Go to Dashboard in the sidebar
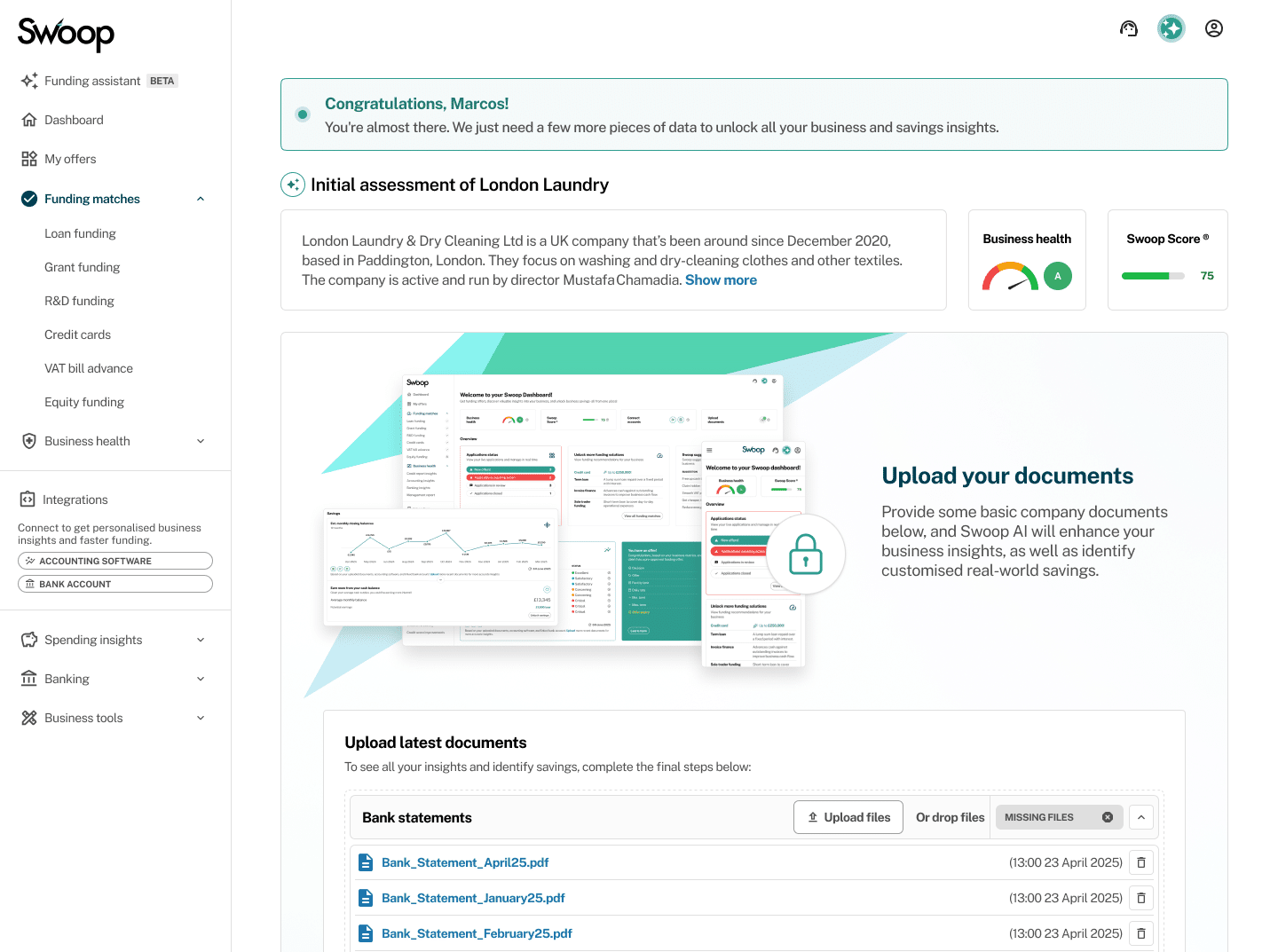The height and width of the screenshot is (952, 1278). tap(74, 120)
